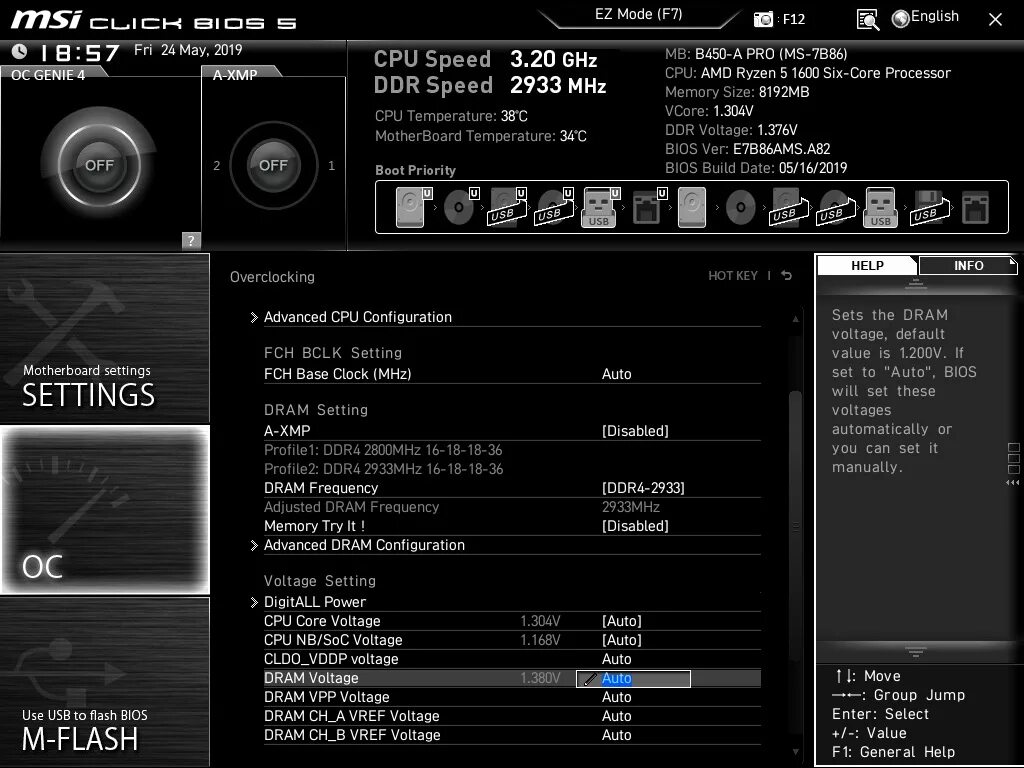Switch to the INFO tab
Viewport: 1024px width, 768px height.
coord(968,265)
